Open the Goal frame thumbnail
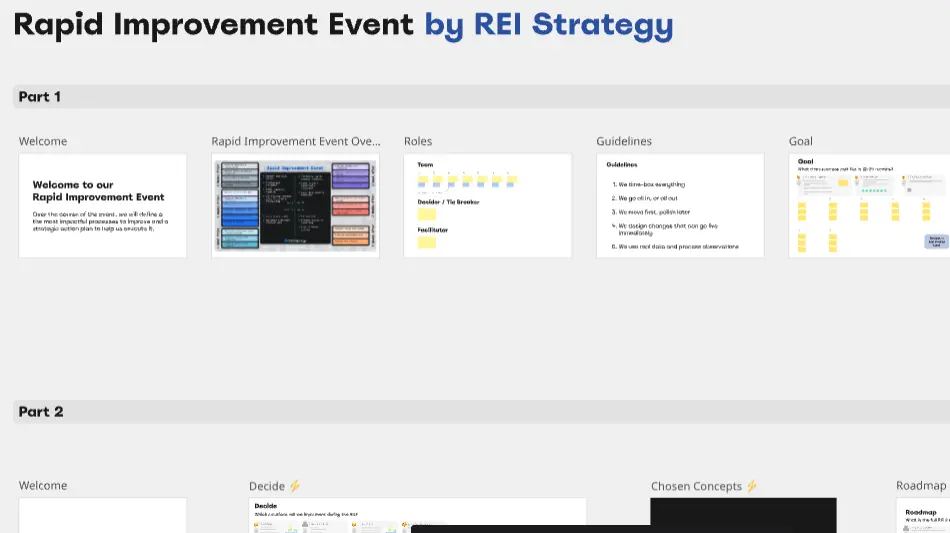This screenshot has width=950, height=533. [x=868, y=205]
